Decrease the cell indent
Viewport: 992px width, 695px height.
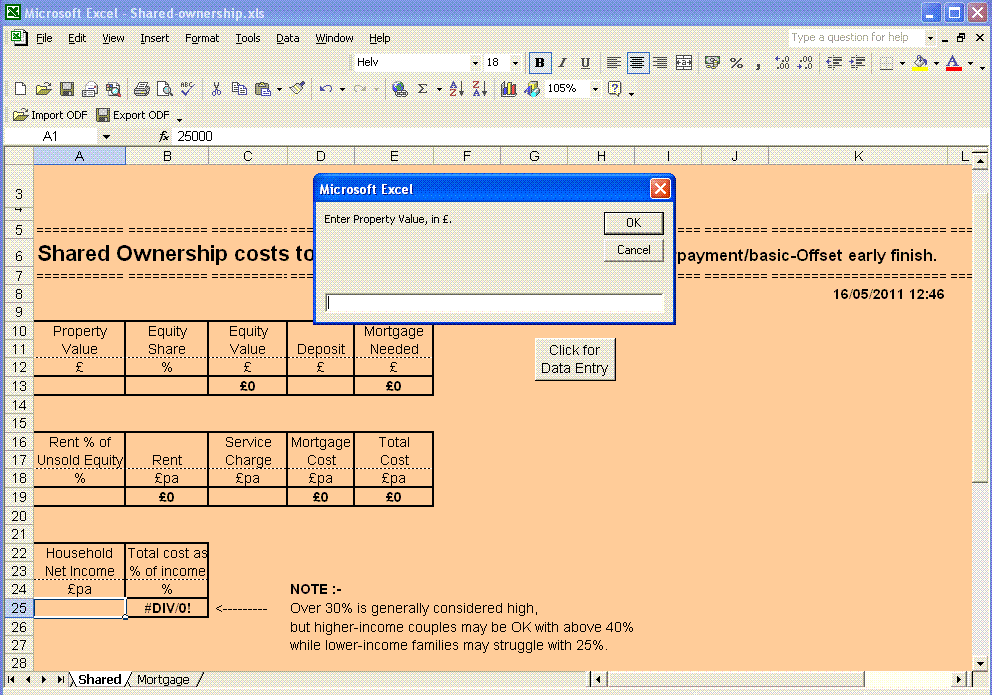pyautogui.click(x=834, y=63)
